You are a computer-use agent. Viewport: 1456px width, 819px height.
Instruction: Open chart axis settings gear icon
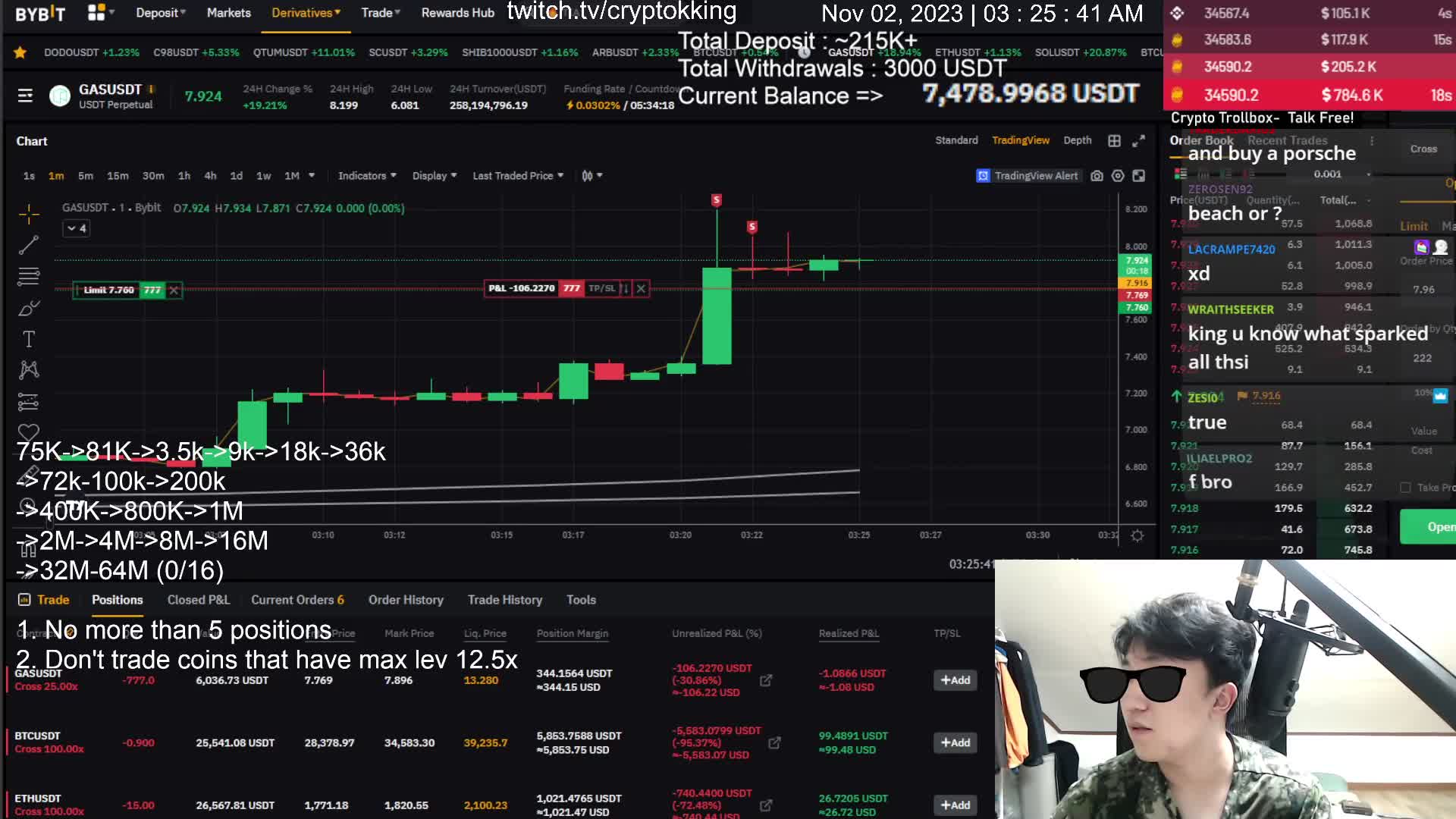coord(1137,535)
